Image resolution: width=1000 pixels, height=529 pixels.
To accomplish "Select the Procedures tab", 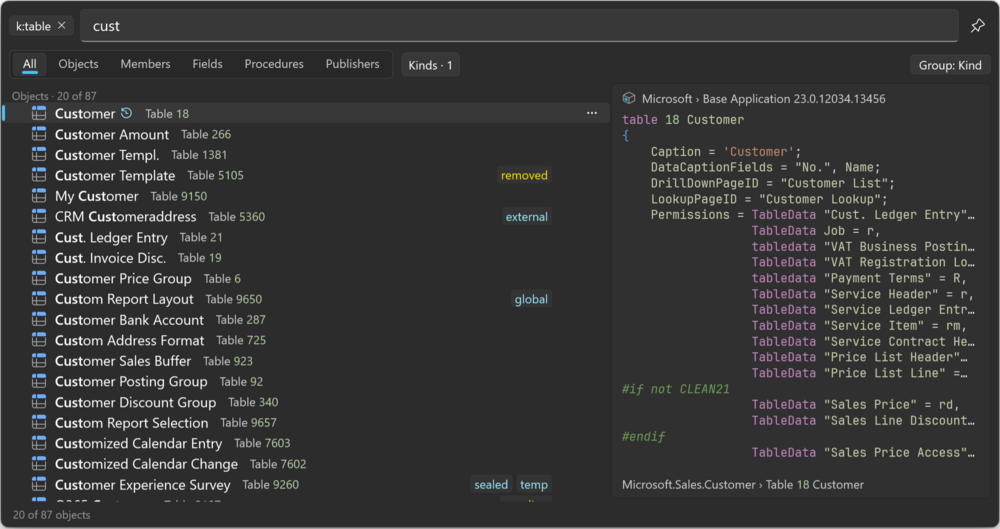I will [x=274, y=64].
